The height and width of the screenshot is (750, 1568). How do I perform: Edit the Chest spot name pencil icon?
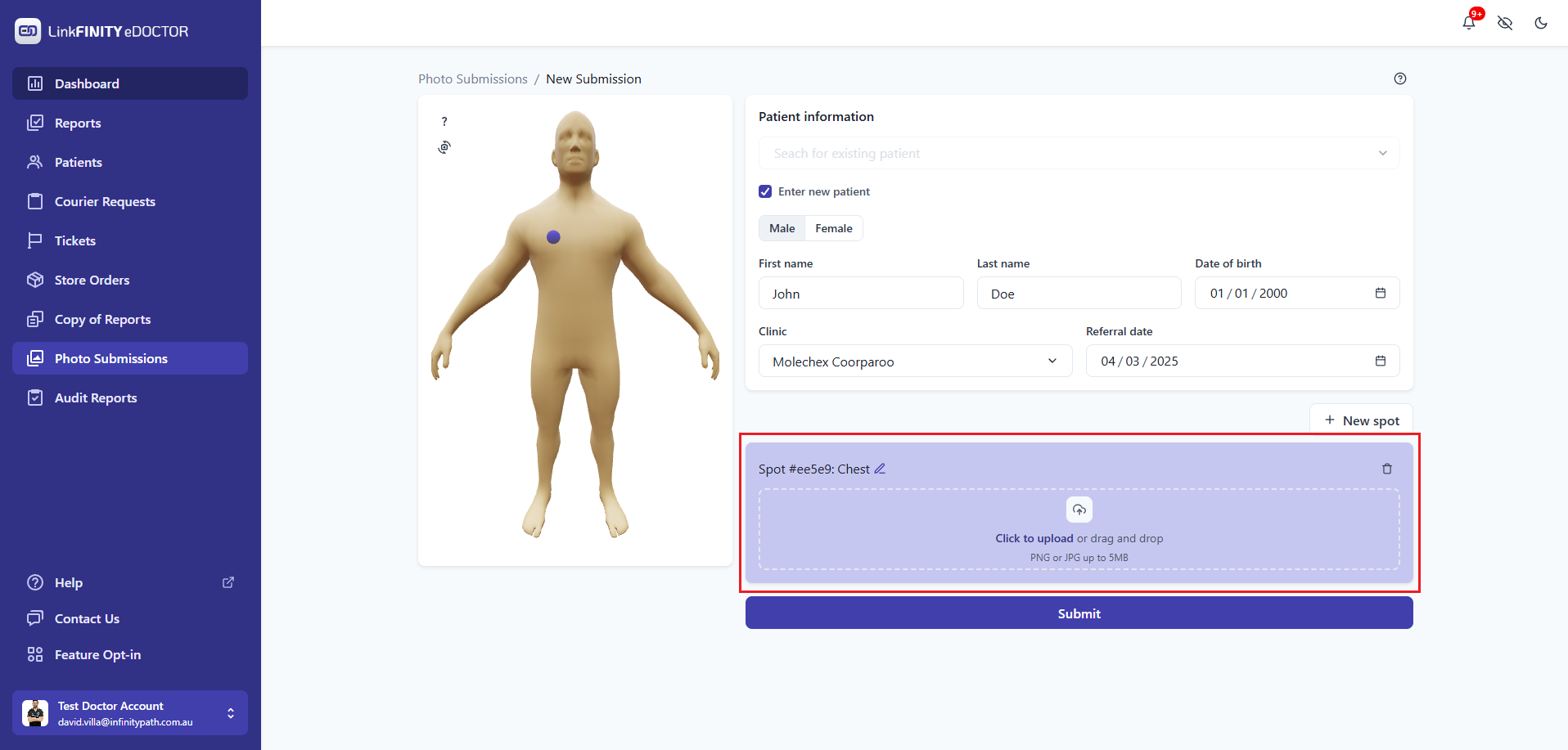point(880,469)
